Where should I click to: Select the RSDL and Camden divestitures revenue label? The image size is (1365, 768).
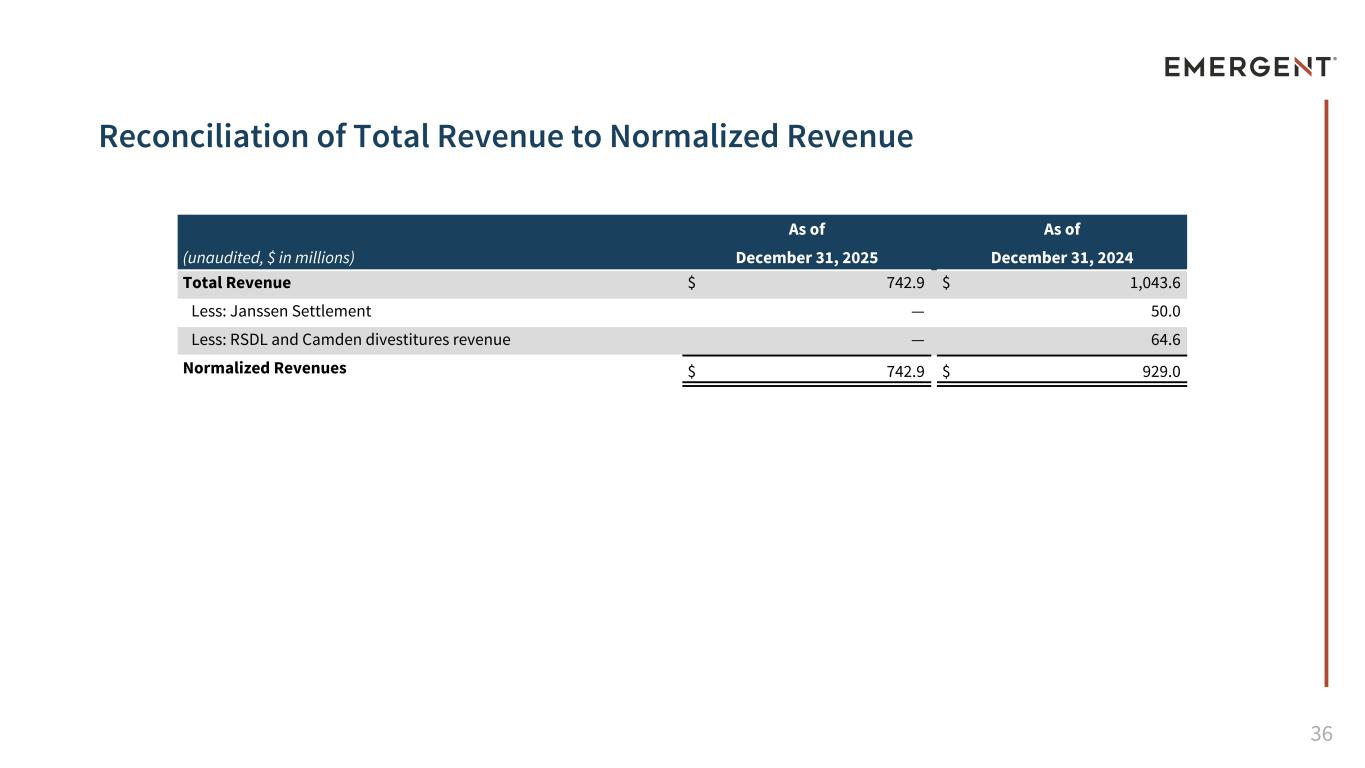350,339
